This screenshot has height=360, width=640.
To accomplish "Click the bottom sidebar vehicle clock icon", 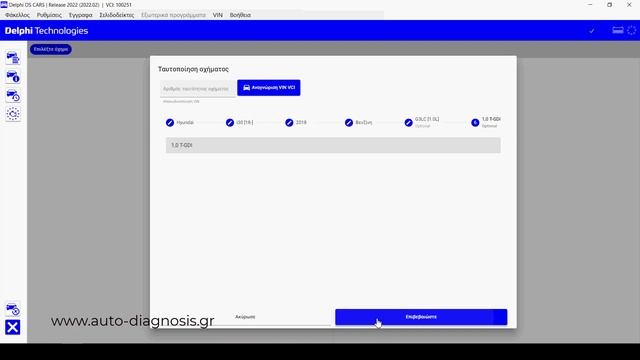I will pyautogui.click(x=13, y=309).
